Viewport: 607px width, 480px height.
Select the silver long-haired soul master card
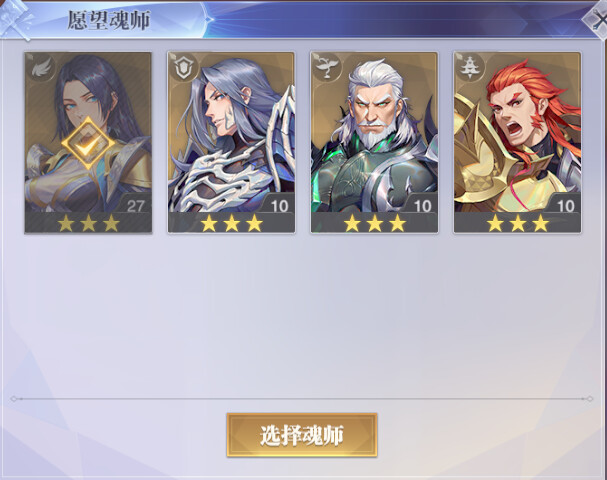click(x=231, y=142)
